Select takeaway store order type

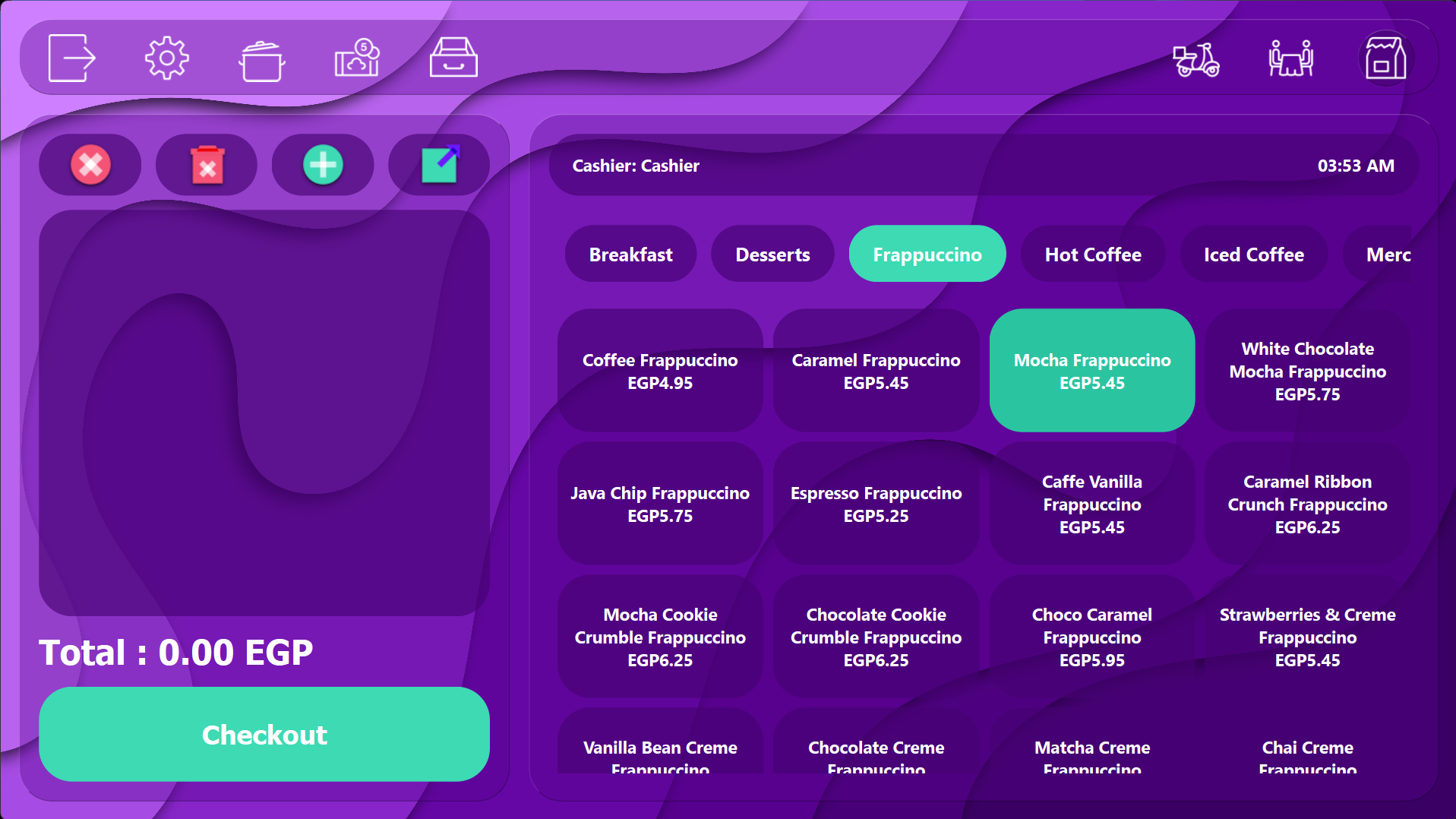pos(1385,58)
